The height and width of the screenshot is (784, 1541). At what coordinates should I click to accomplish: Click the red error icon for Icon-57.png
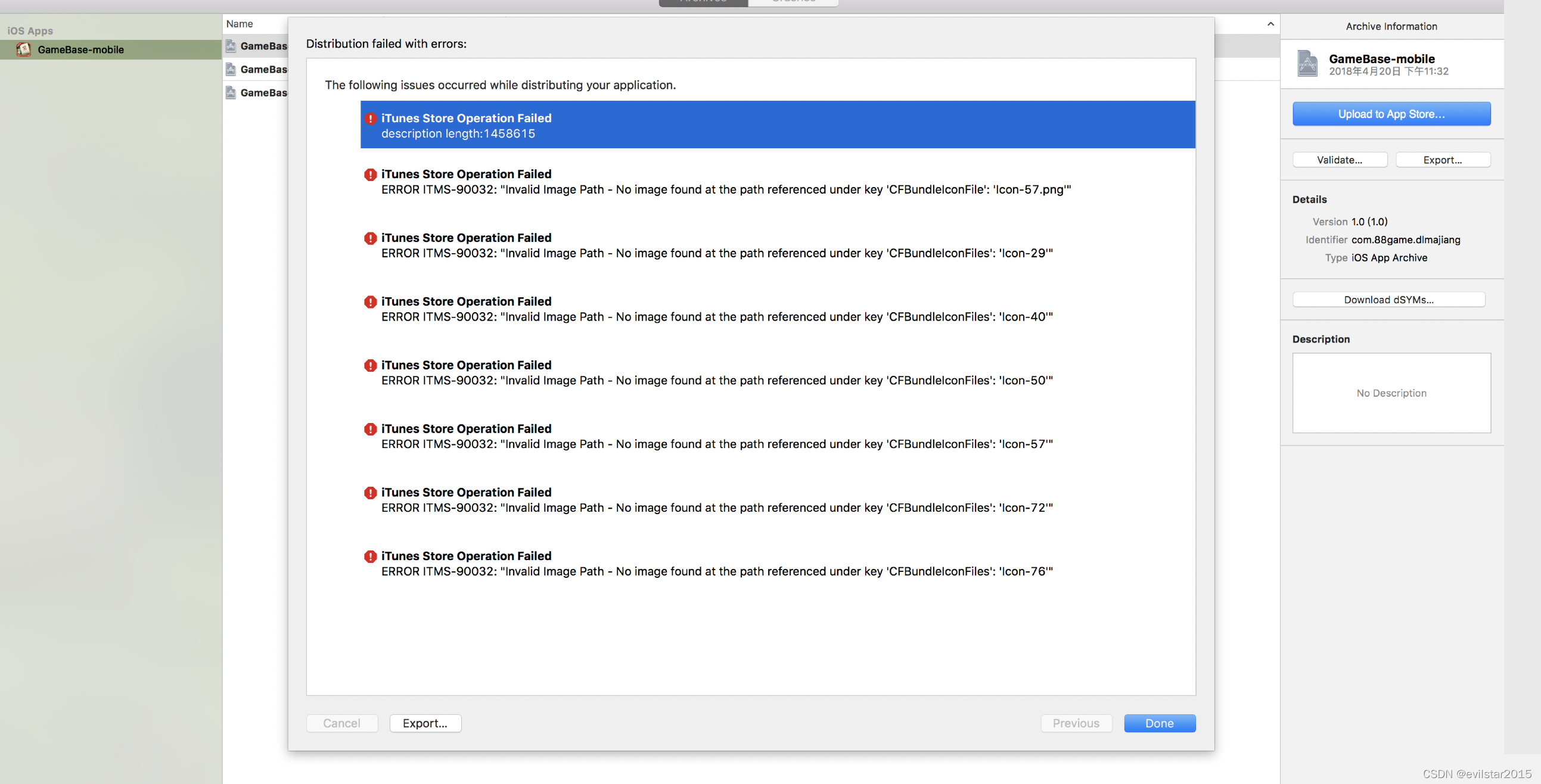coord(370,175)
